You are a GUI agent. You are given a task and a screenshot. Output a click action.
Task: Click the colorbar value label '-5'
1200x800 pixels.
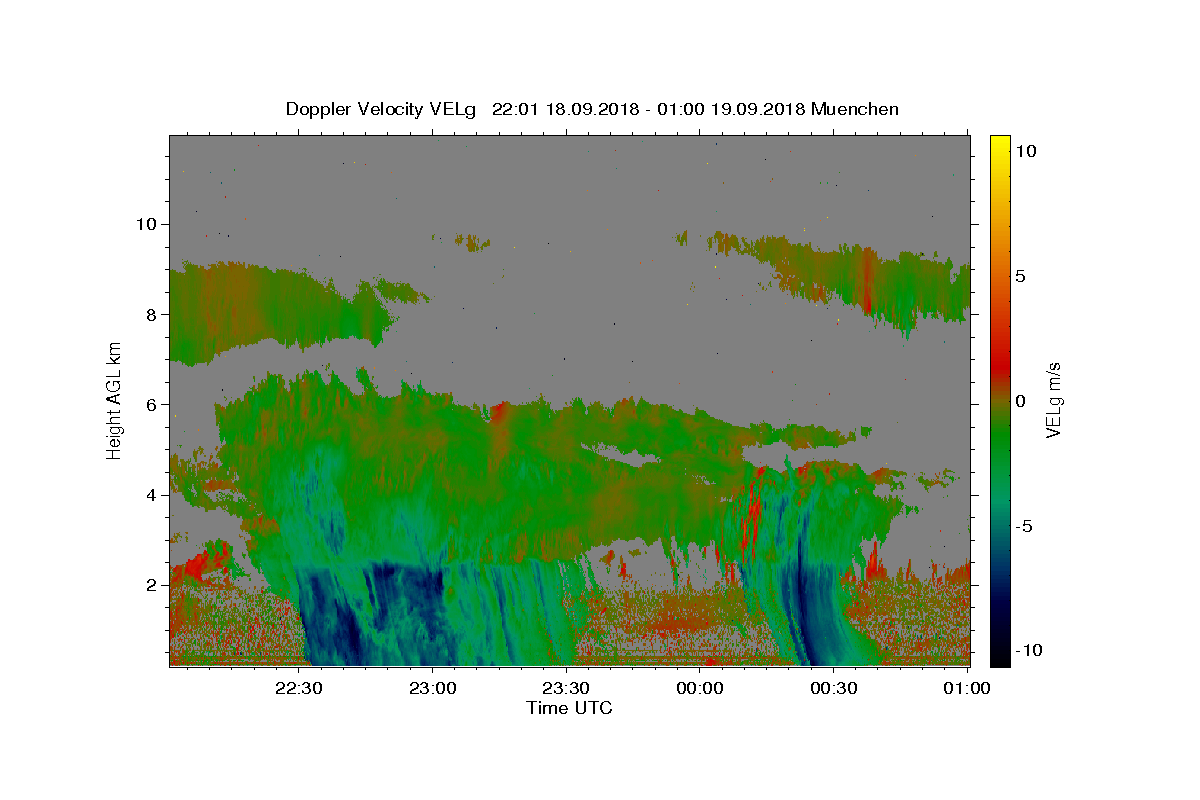pos(1025,526)
